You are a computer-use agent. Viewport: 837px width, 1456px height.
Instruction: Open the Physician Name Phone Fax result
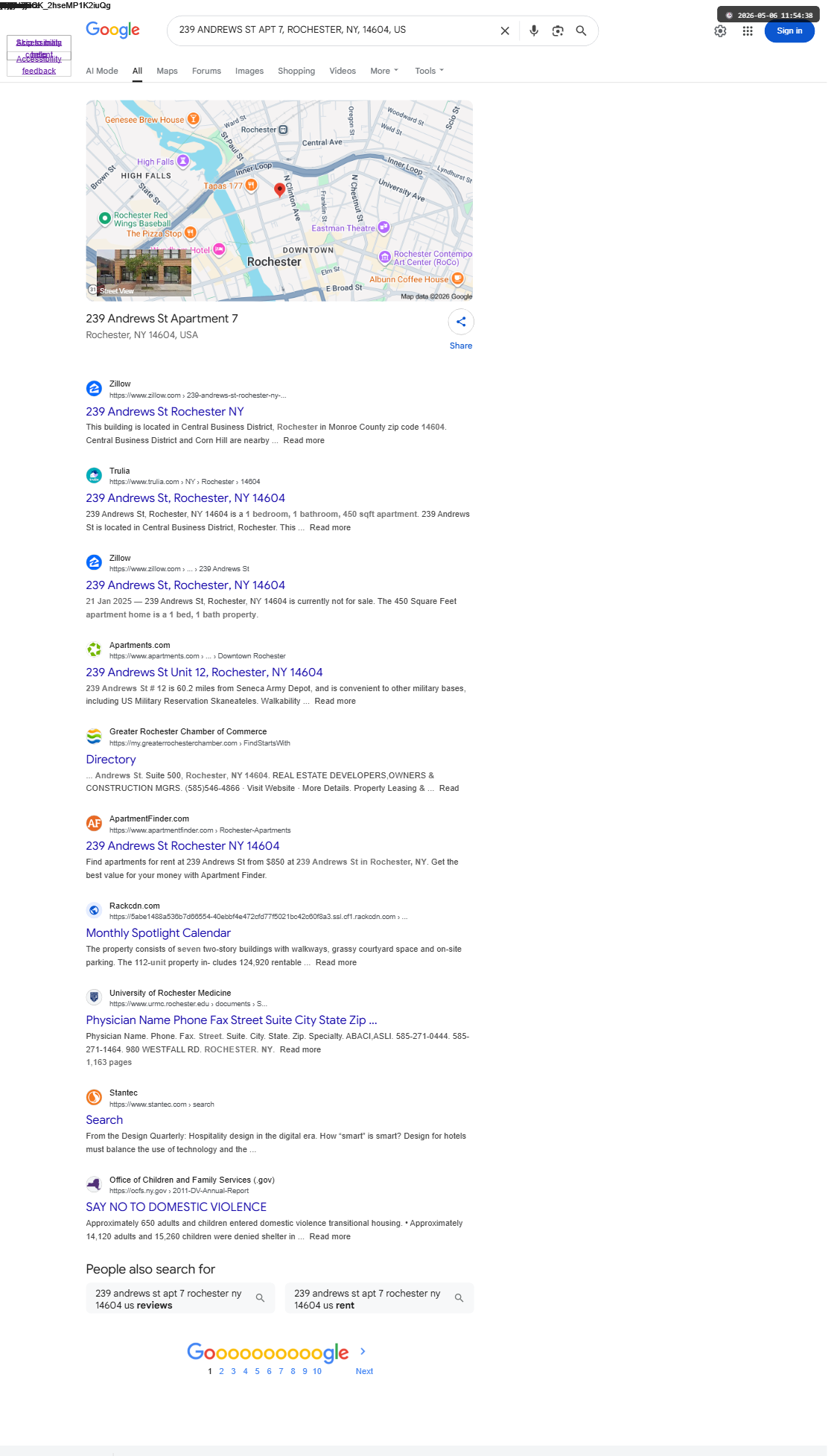click(232, 1020)
